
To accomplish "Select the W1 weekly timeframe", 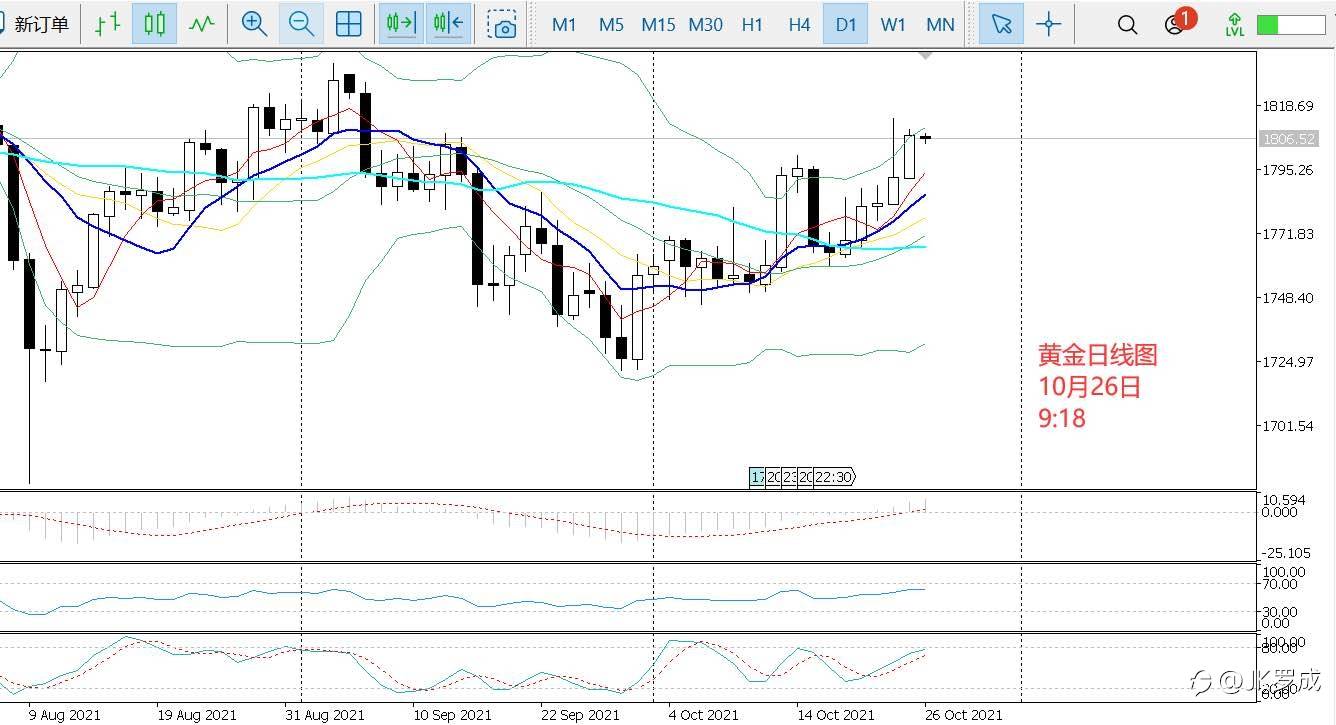I will tap(893, 25).
